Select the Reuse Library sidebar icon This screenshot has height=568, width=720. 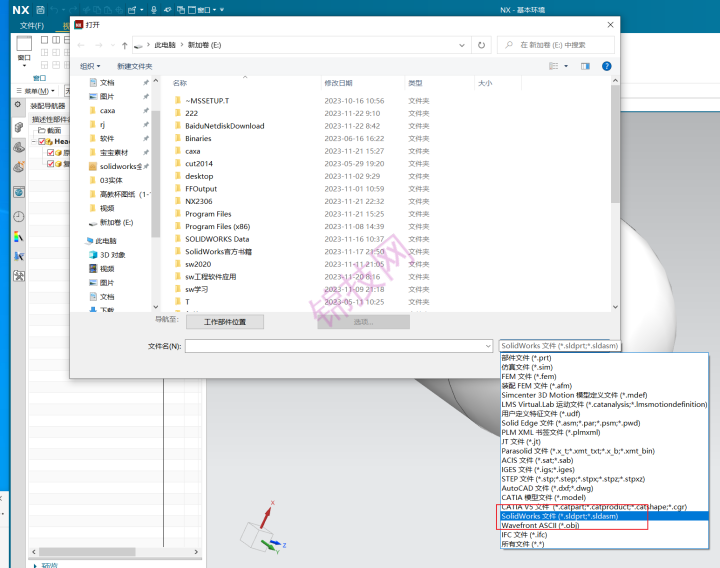click(x=19, y=167)
